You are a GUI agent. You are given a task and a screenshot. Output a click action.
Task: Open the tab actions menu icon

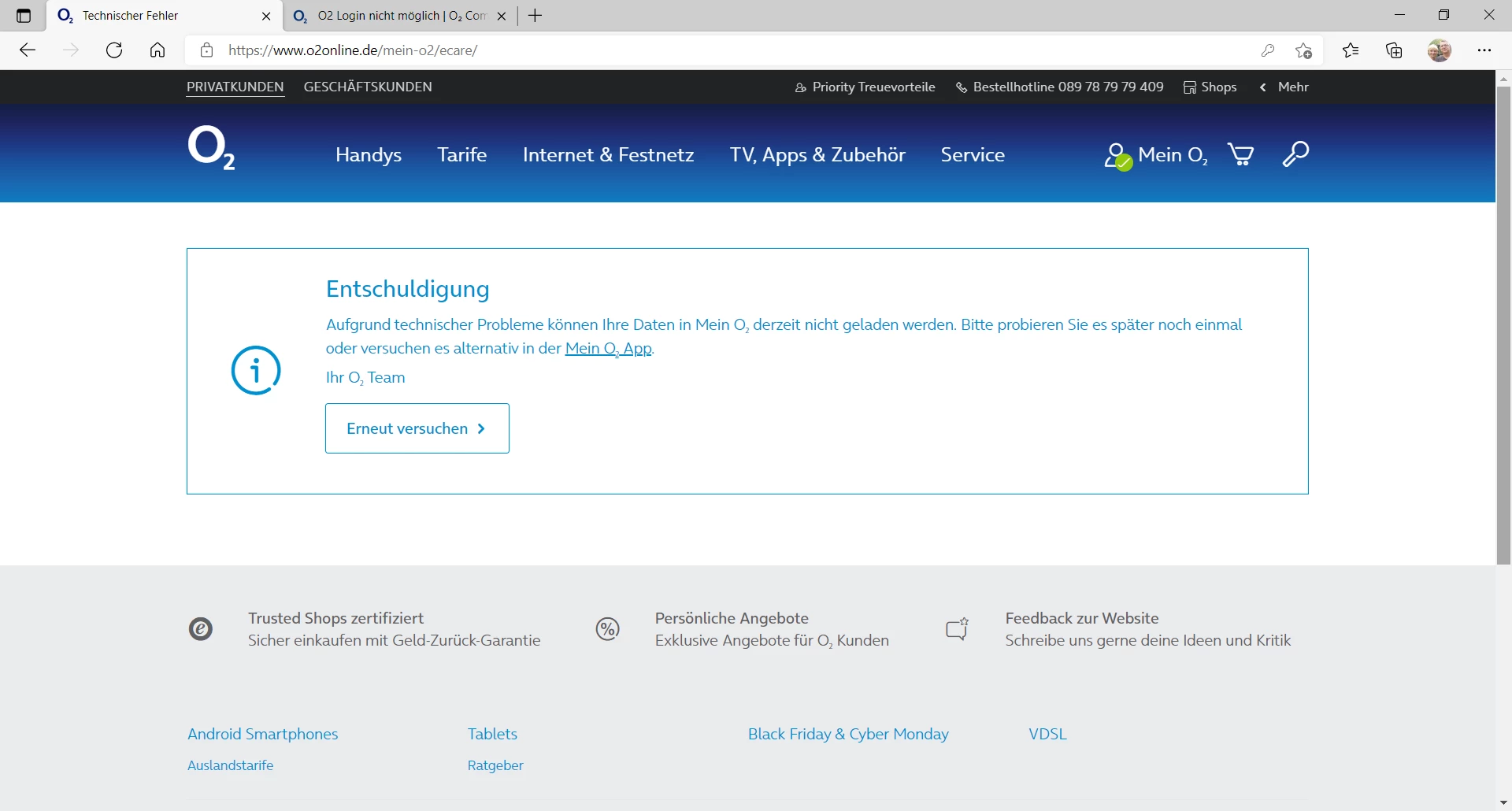point(24,16)
